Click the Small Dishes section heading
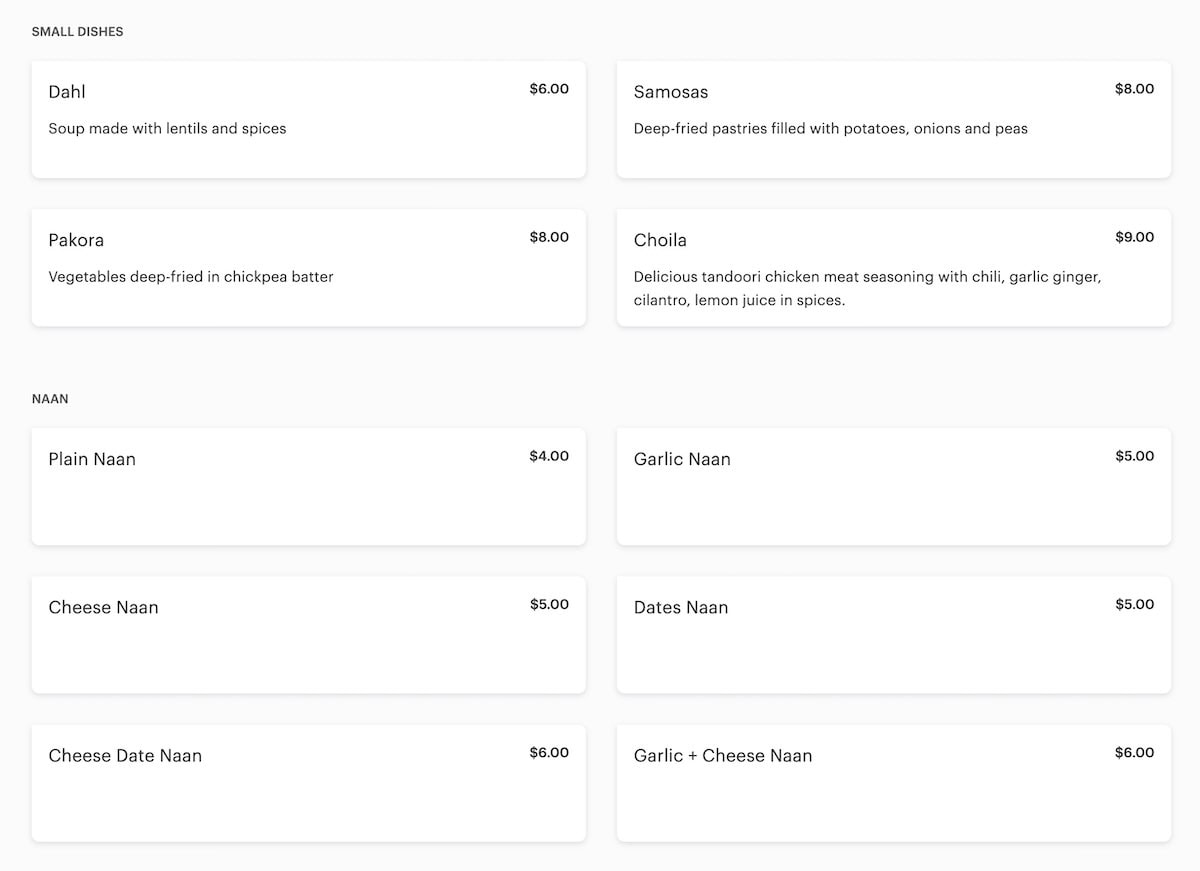Screen dimensions: 1200x871 coord(77,32)
